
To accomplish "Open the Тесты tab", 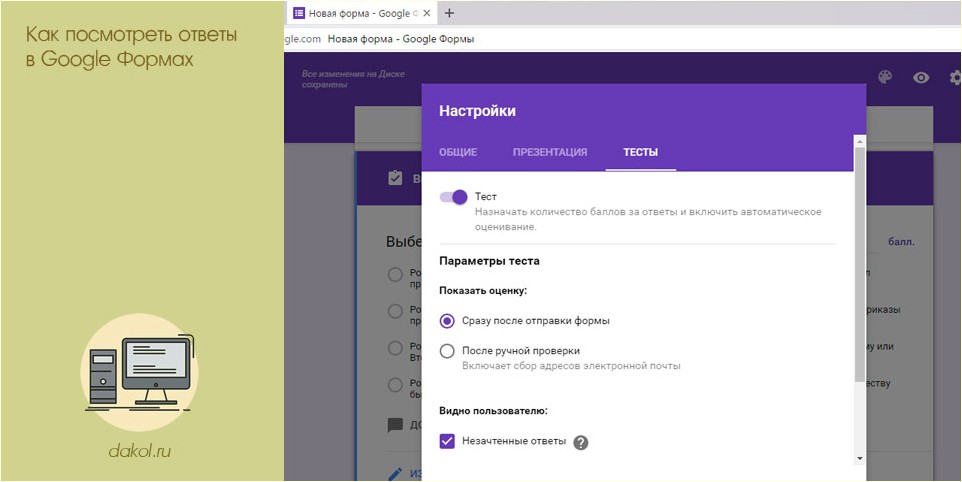I will 641,152.
